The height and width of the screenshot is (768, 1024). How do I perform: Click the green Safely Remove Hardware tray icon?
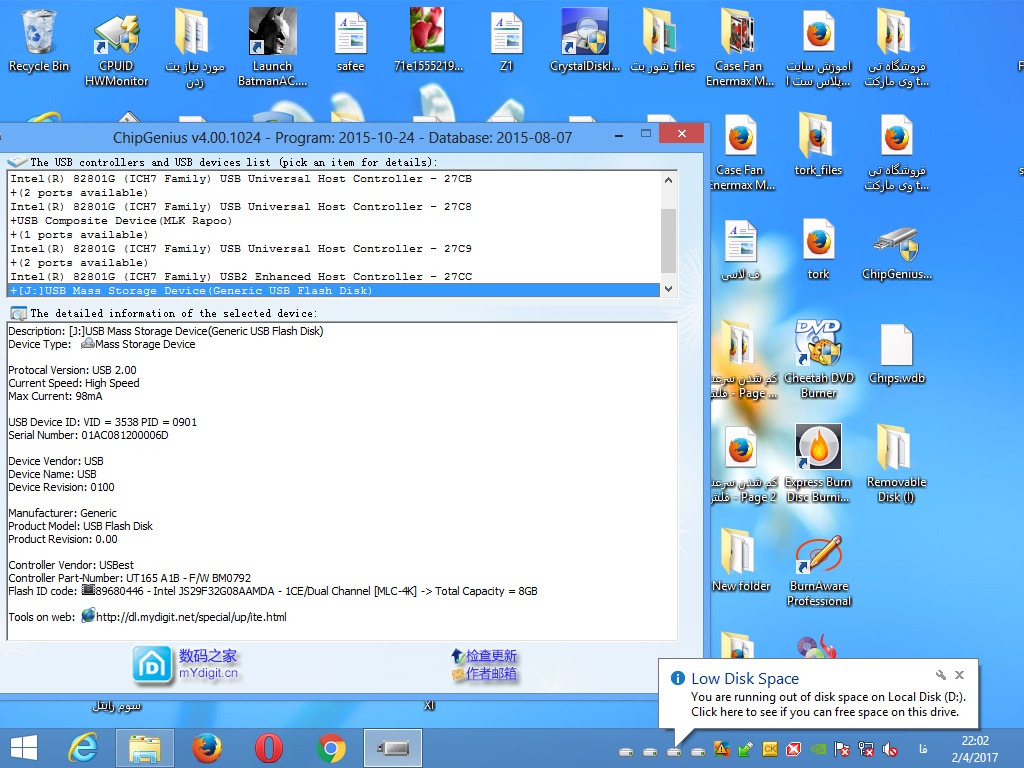pos(745,749)
